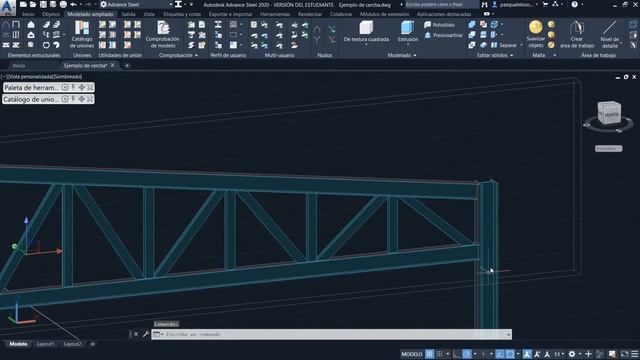
Task: Toggle MODELO space button in status bar
Action: 412,354
